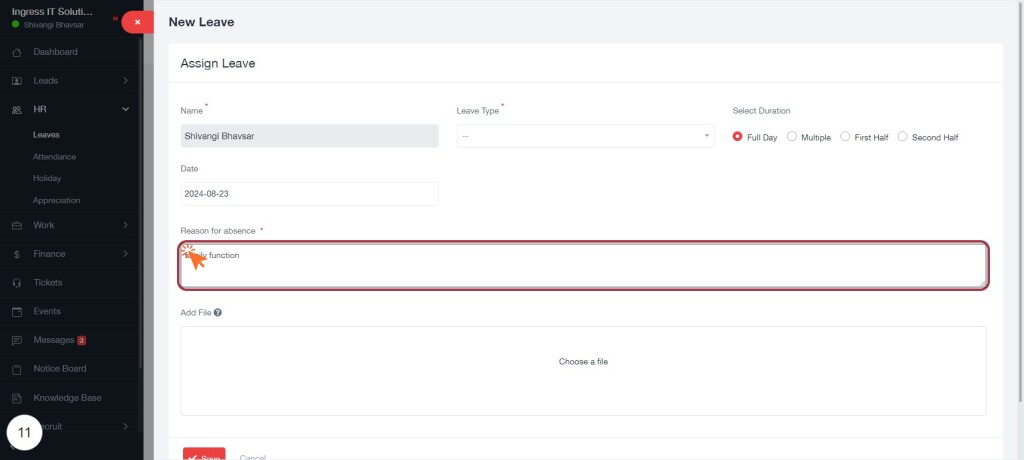This screenshot has width=1024, height=460.
Task: Select the Full Day duration
Action: point(737,137)
